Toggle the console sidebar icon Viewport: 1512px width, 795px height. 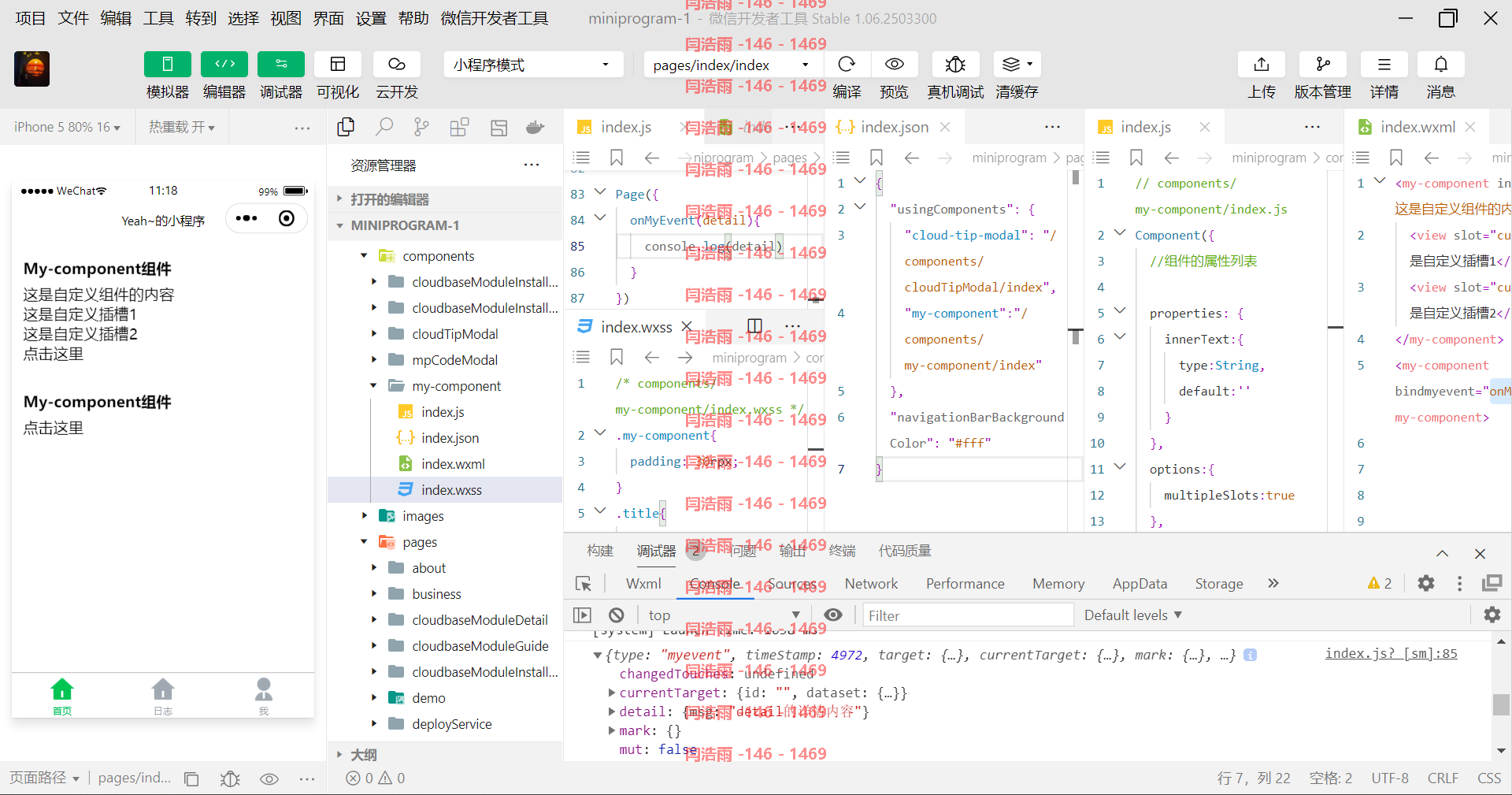click(583, 615)
